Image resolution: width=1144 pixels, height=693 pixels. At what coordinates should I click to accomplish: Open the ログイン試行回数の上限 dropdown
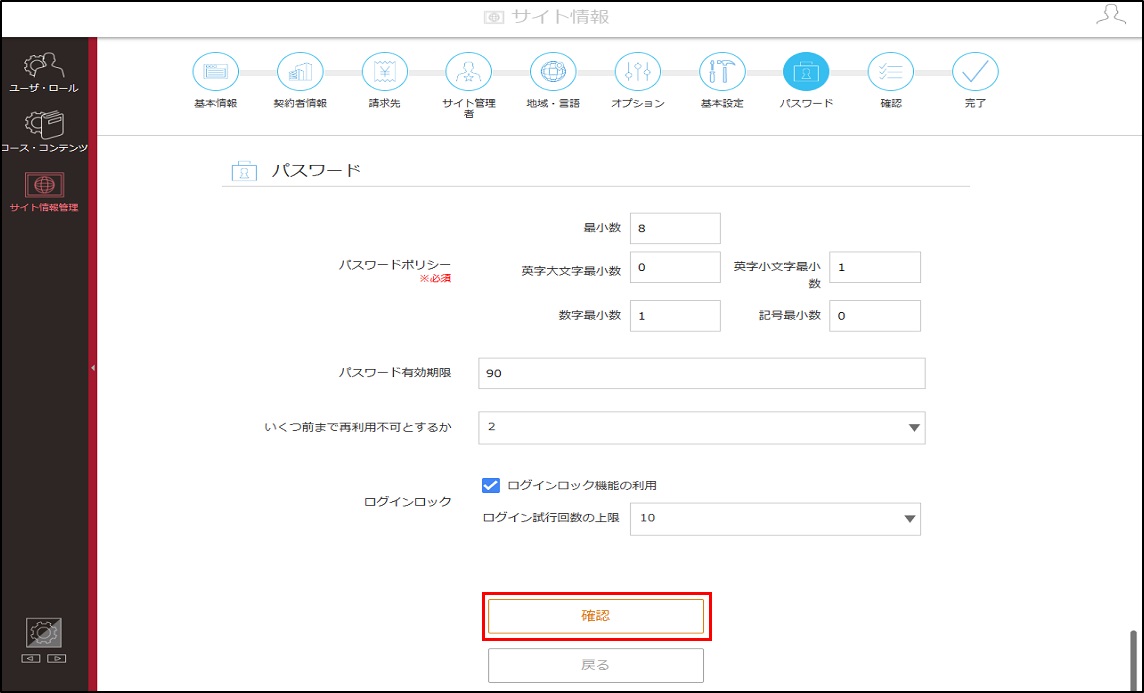[776, 519]
